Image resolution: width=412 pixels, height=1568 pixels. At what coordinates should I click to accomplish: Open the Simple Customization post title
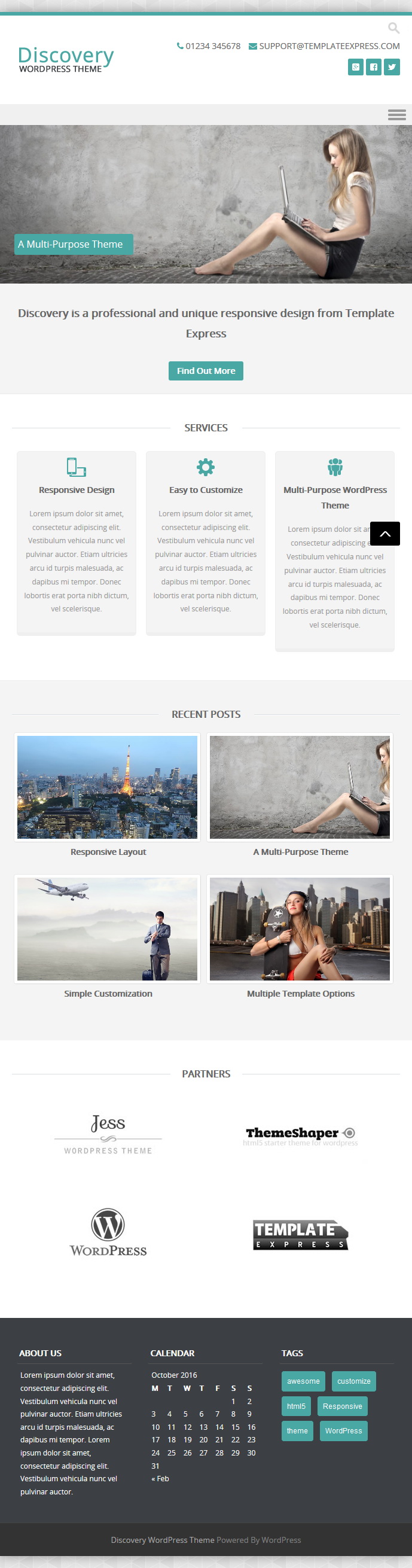(108, 994)
